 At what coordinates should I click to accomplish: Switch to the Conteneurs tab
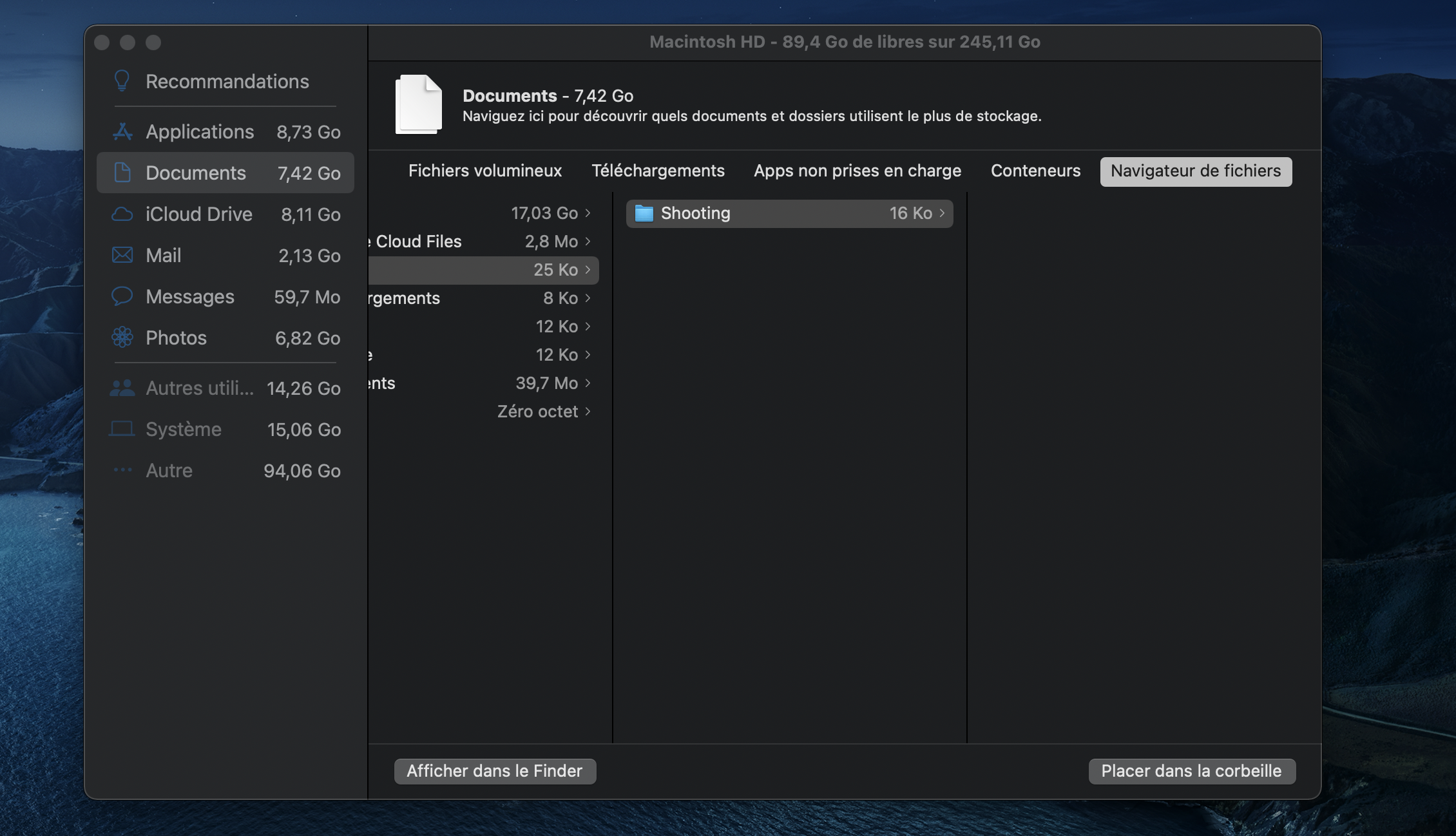click(1035, 171)
